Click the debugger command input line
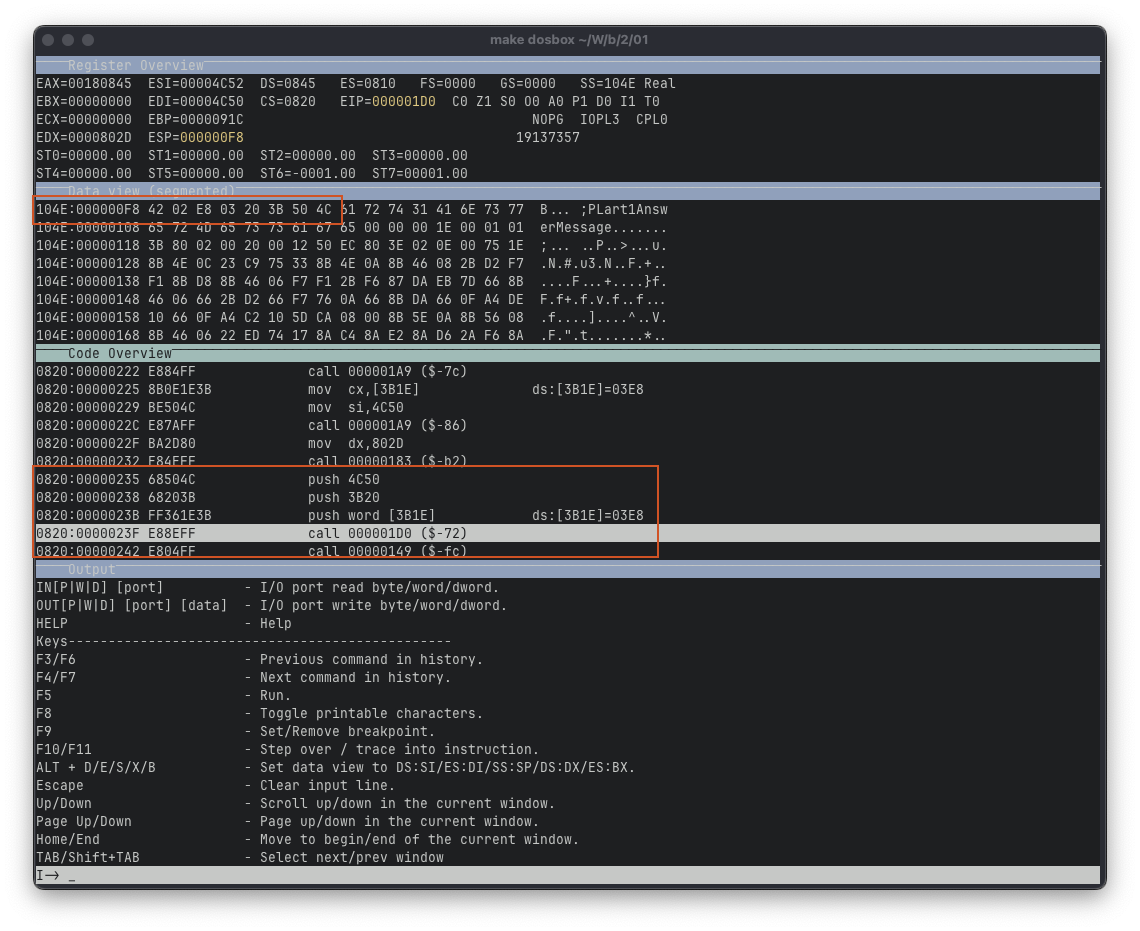 coord(567,875)
